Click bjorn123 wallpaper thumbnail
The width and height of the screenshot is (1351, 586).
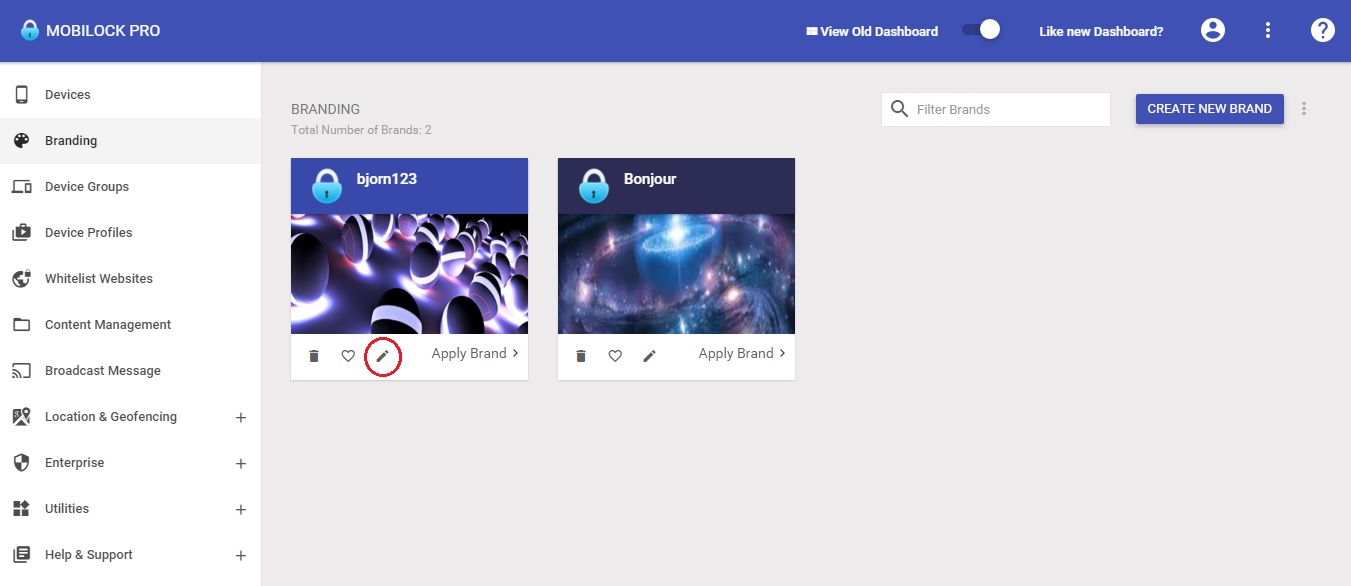click(409, 274)
